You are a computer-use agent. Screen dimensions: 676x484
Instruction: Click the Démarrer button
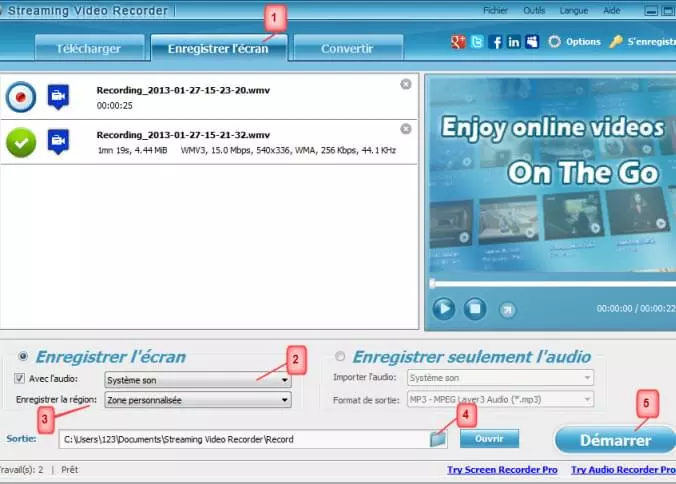coord(616,440)
